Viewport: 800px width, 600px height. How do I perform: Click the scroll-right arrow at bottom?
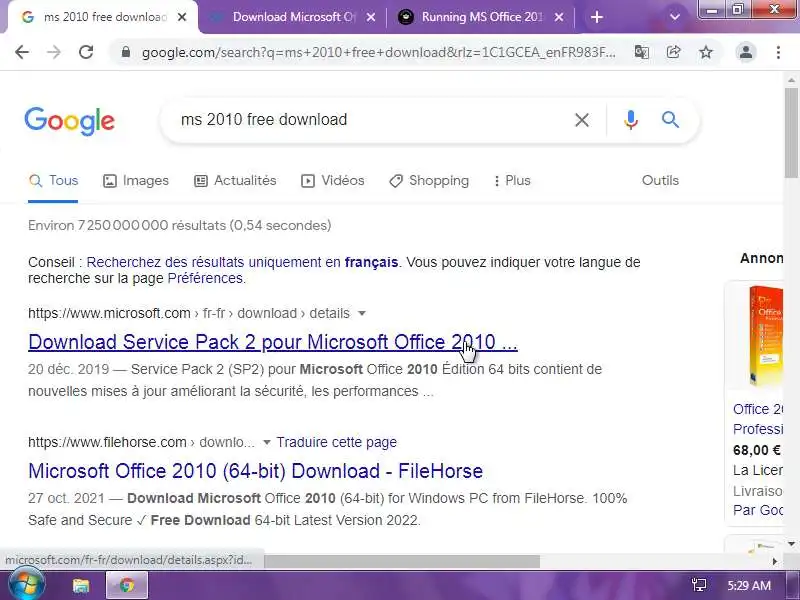pos(775,561)
